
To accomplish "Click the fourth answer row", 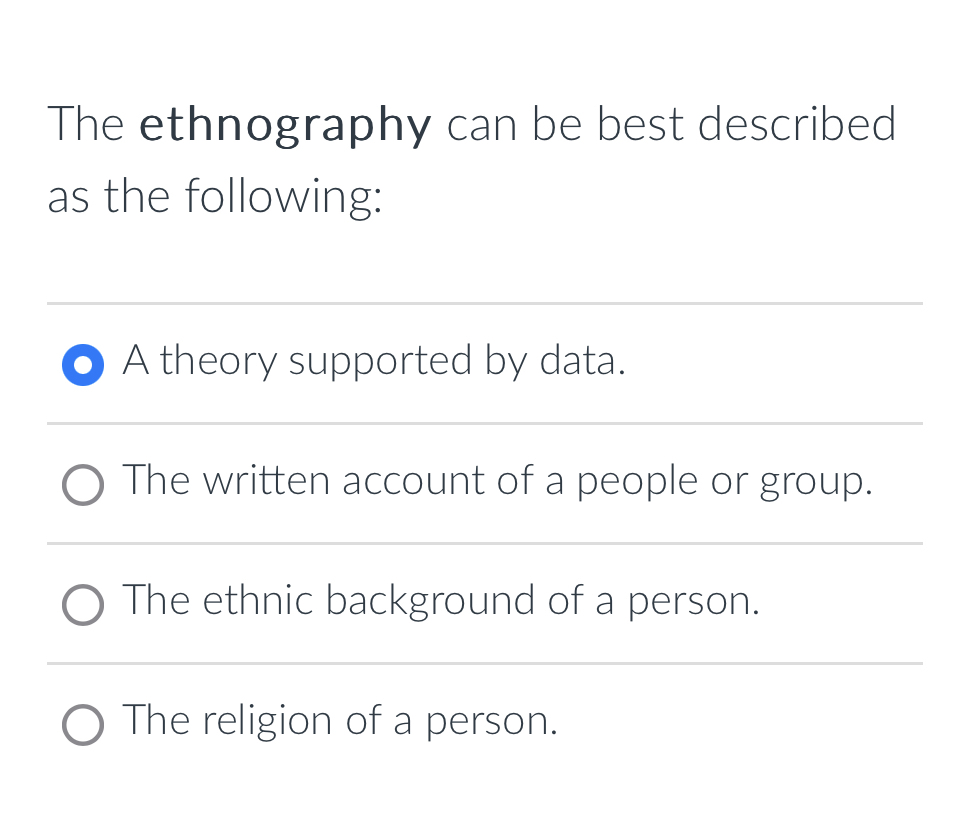I will 400,723.
